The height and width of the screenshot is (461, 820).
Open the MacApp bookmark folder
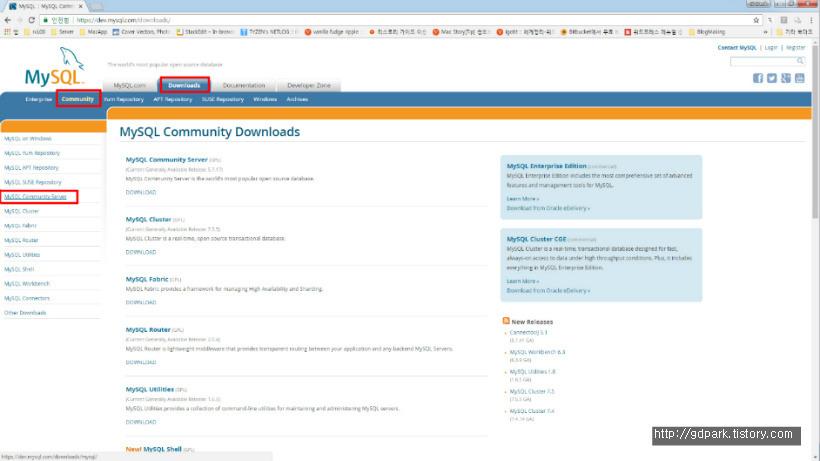point(93,32)
